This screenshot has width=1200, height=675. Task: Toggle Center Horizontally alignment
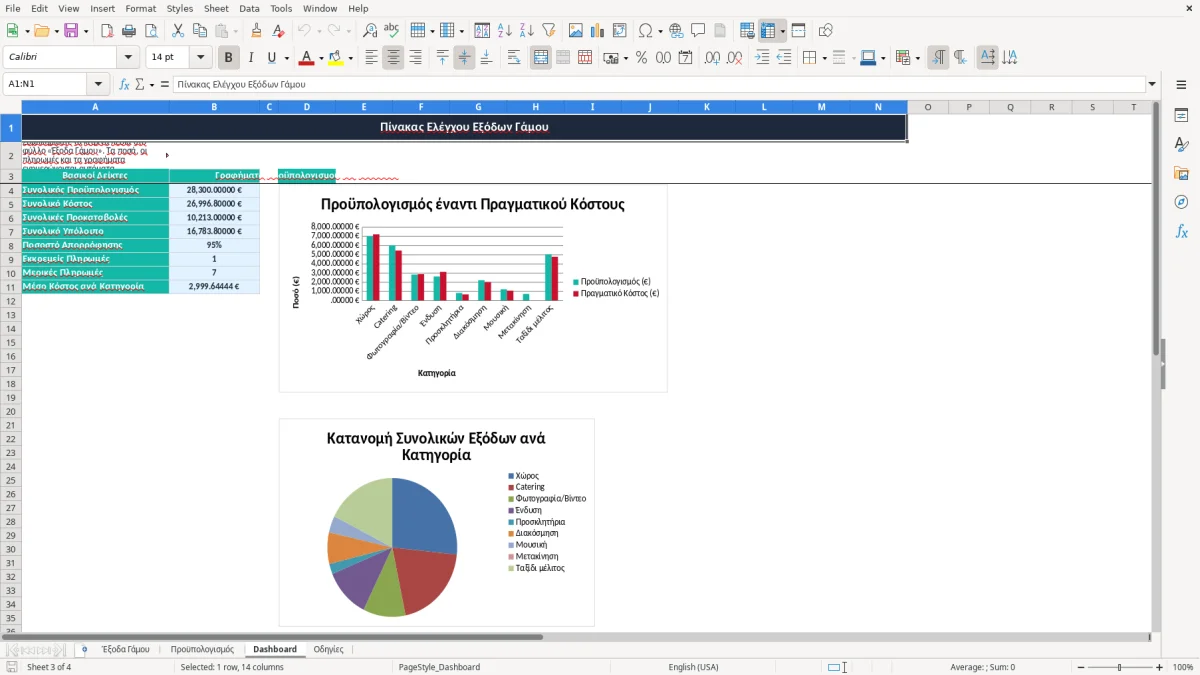393,58
